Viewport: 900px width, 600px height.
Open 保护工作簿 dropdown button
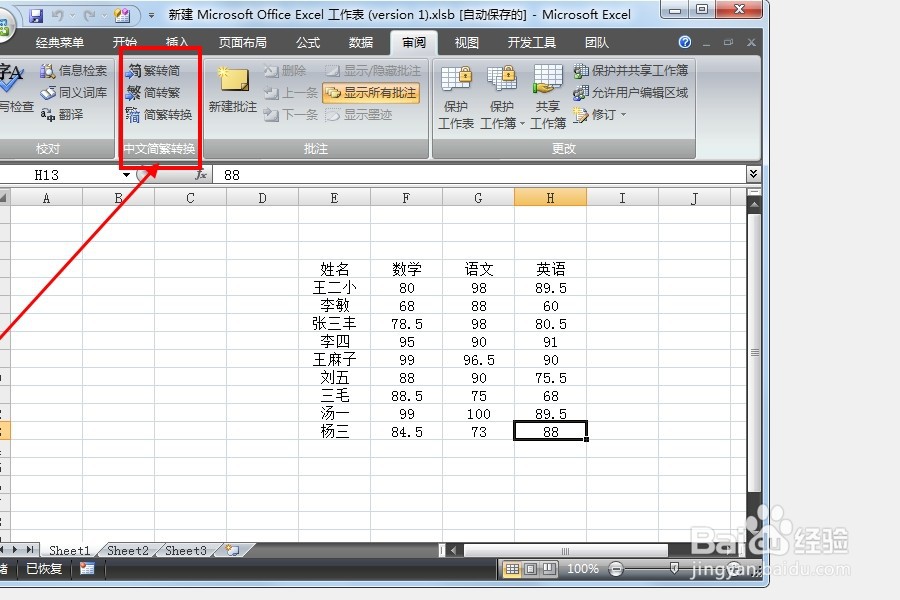click(502, 98)
